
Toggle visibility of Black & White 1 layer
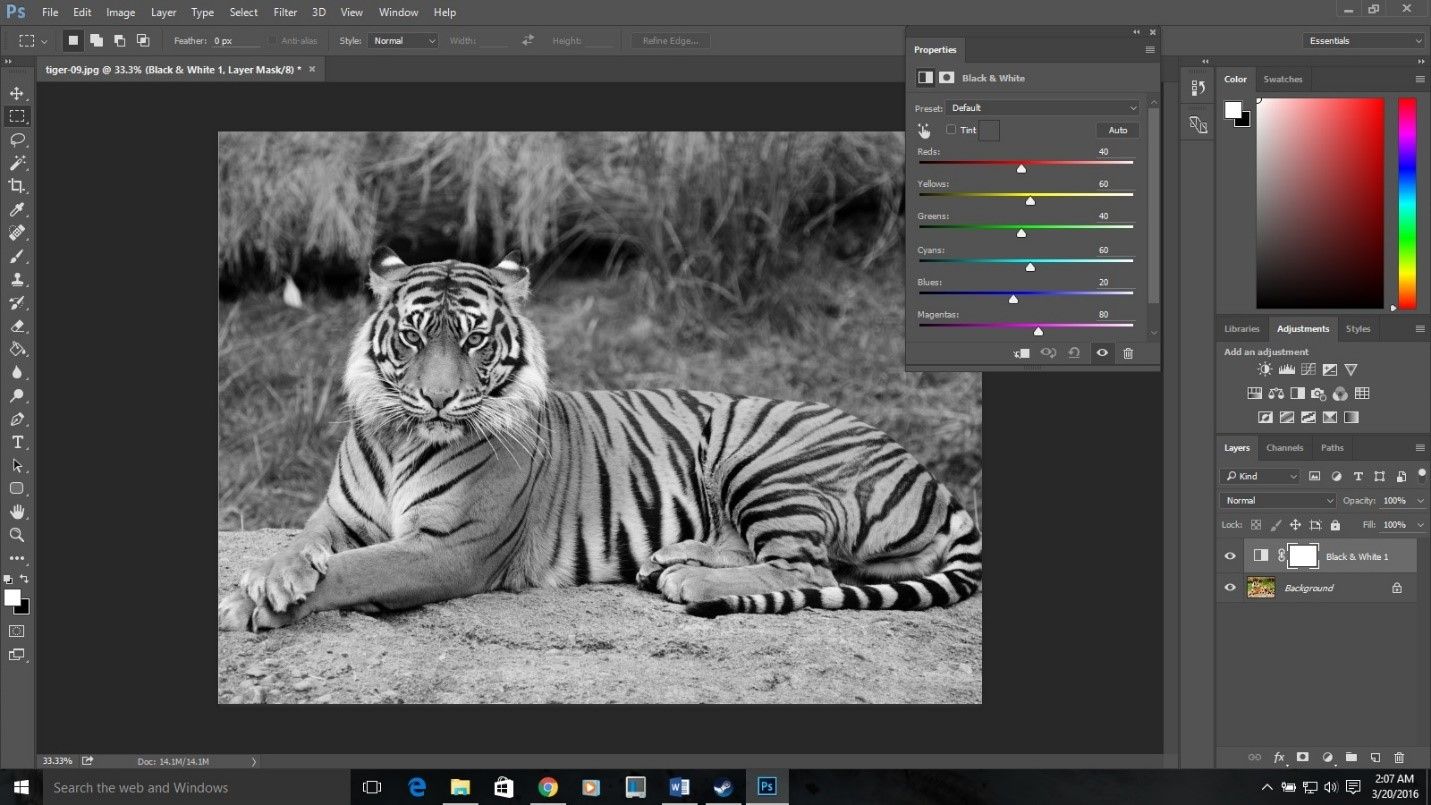1230,556
